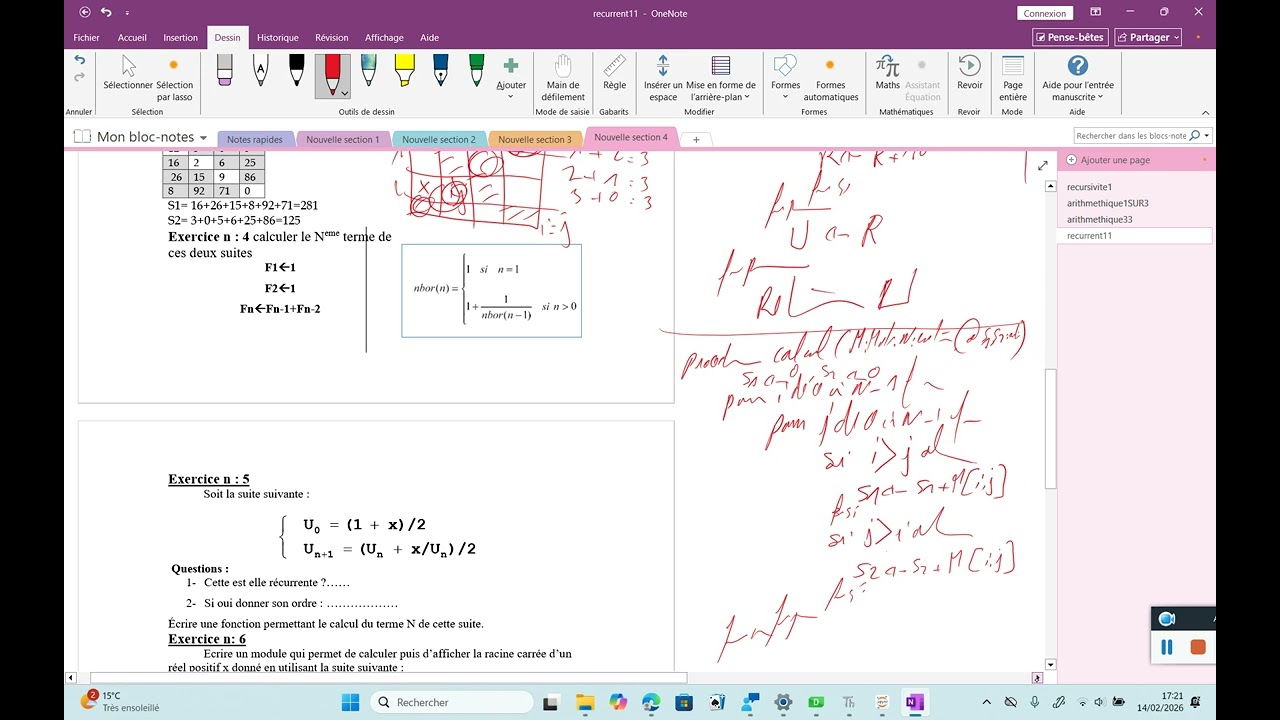The image size is (1280, 720).
Task: Open the red pen options dropdown
Action: point(344,93)
